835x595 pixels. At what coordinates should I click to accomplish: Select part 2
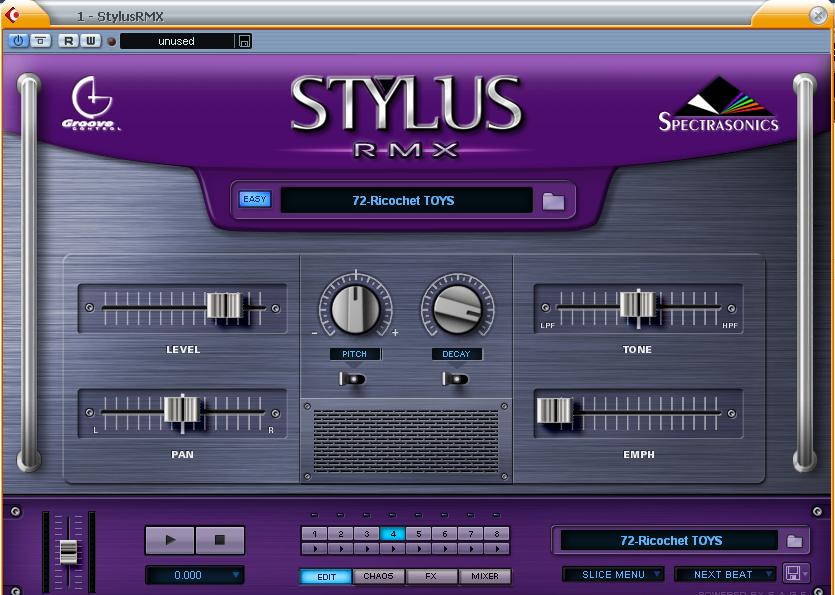click(x=340, y=534)
